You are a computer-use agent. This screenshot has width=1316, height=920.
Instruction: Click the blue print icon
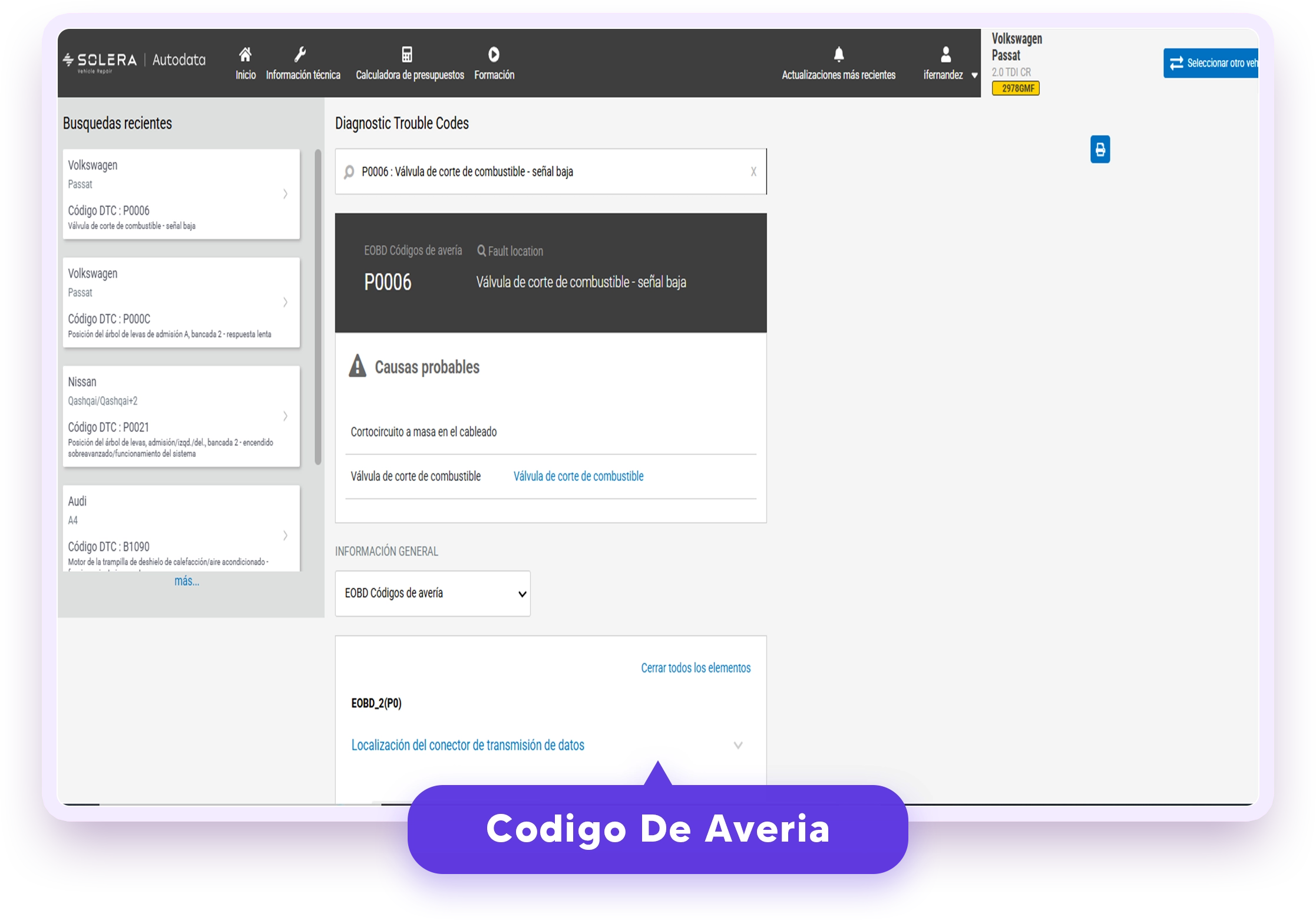(1100, 149)
